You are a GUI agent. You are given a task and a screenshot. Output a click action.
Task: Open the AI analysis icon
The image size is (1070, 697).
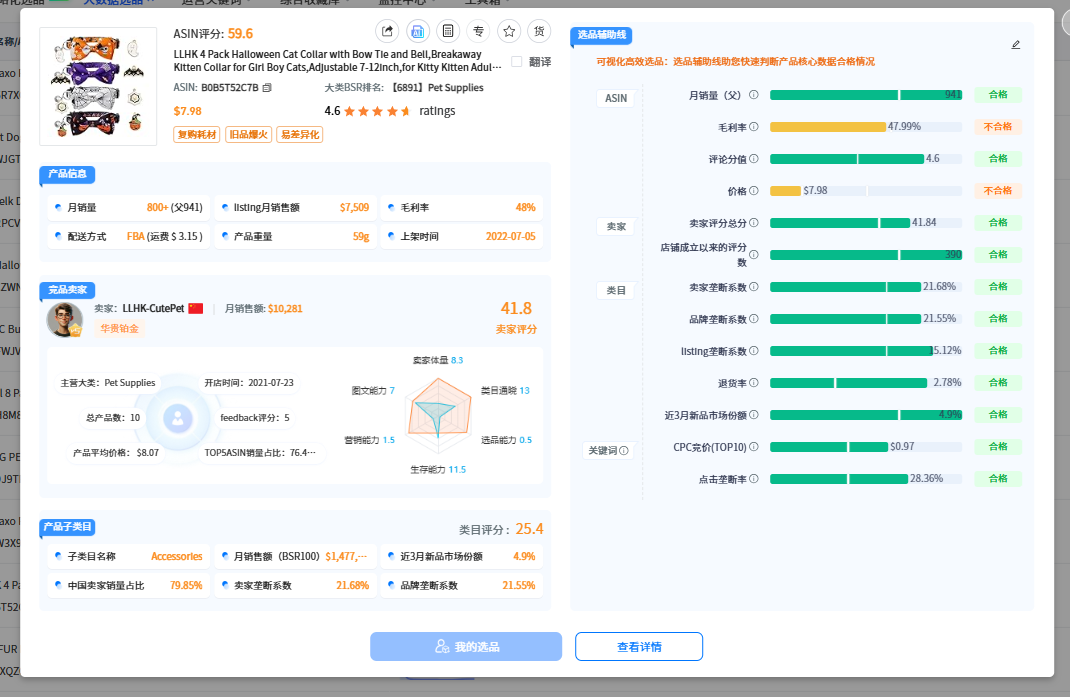pos(418,31)
